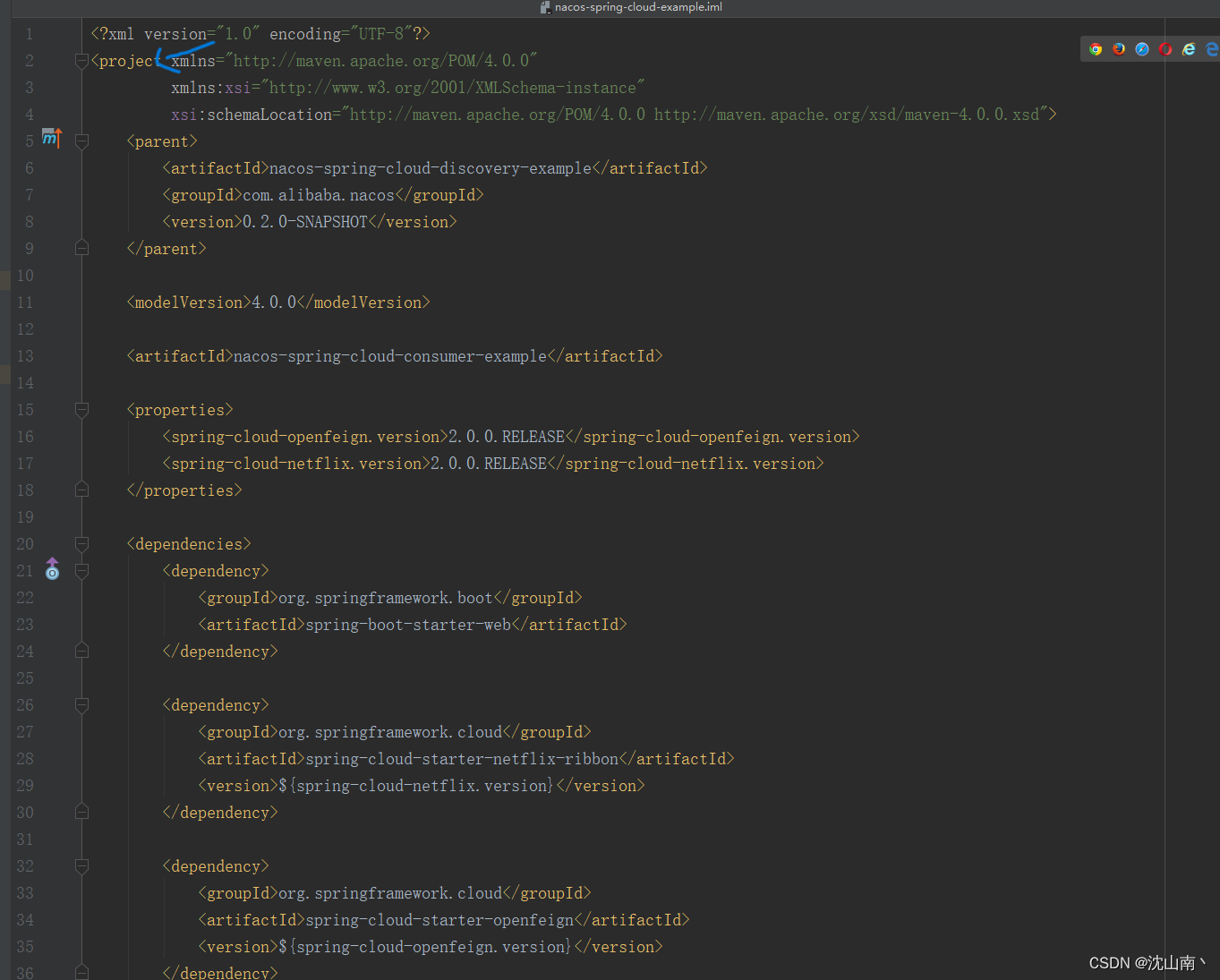Image resolution: width=1220 pixels, height=980 pixels.
Task: Place cursor in xml version declaration line
Action: [x=260, y=34]
